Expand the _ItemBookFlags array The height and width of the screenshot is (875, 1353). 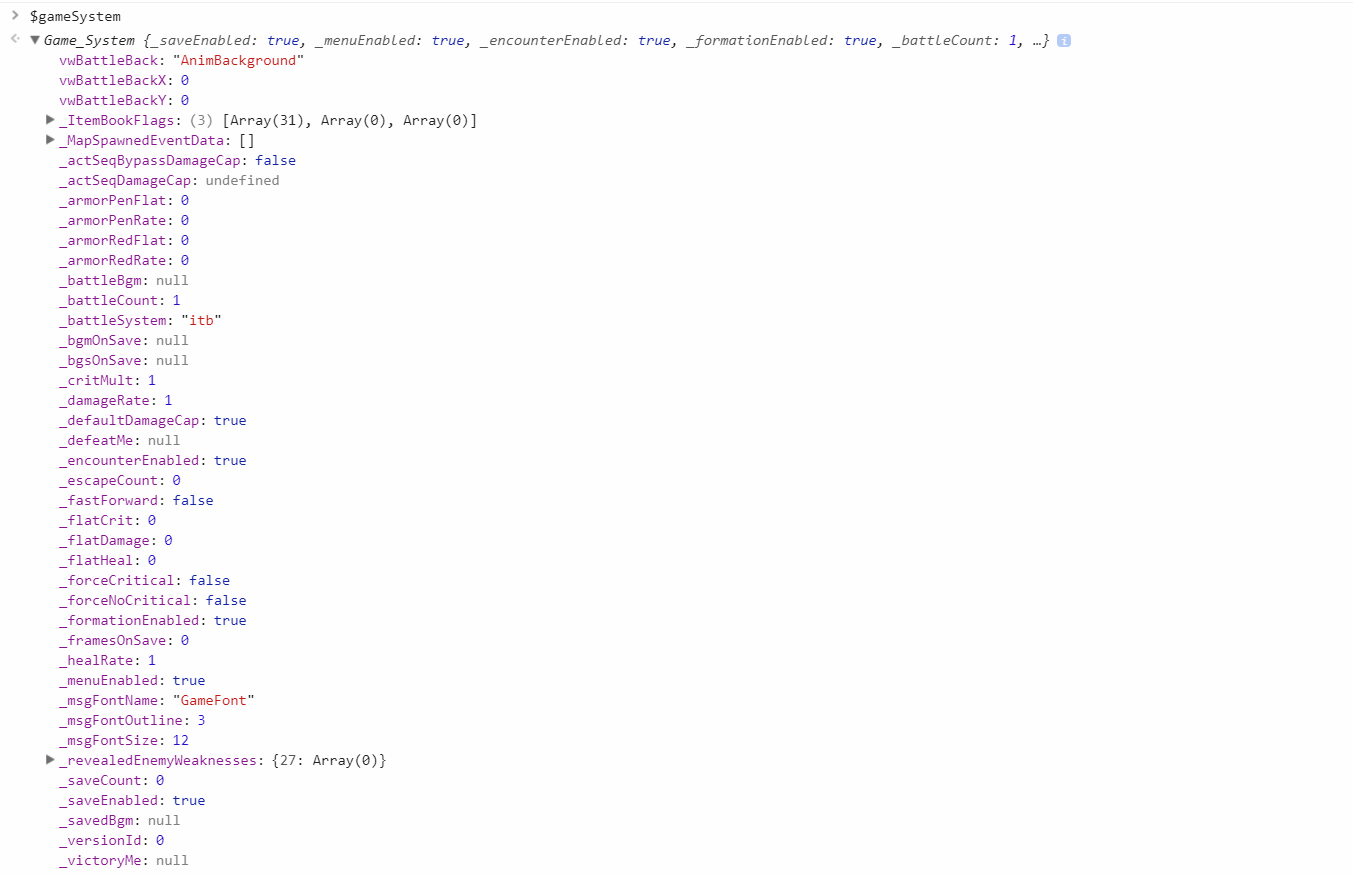click(50, 120)
